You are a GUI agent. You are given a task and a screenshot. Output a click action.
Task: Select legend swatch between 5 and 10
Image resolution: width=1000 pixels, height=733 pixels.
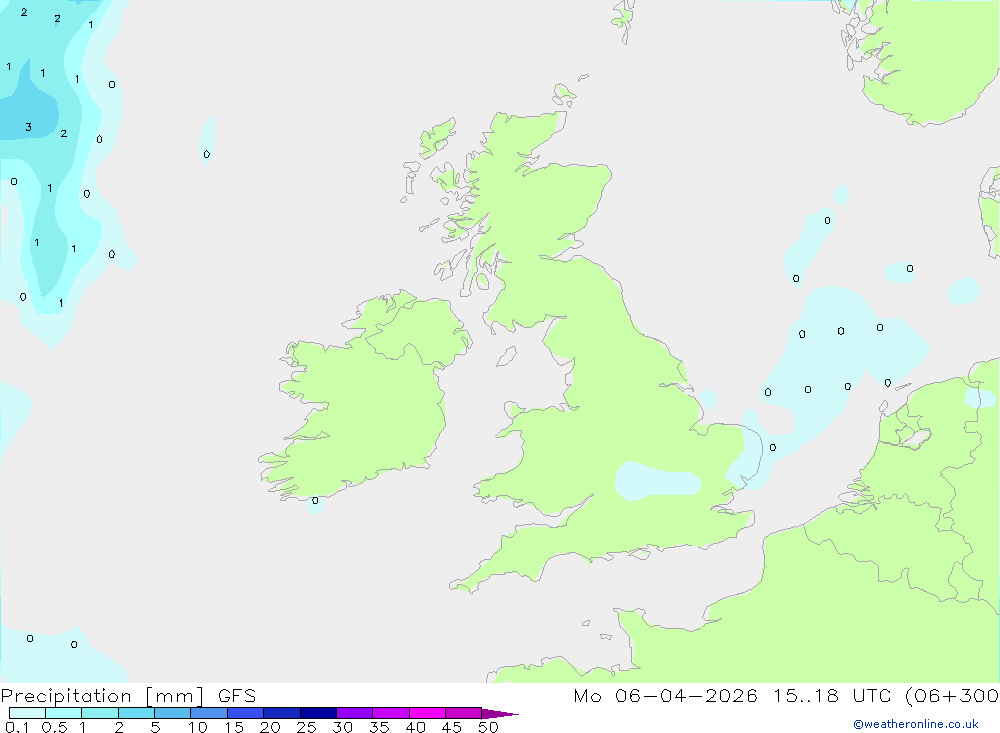tap(172, 713)
